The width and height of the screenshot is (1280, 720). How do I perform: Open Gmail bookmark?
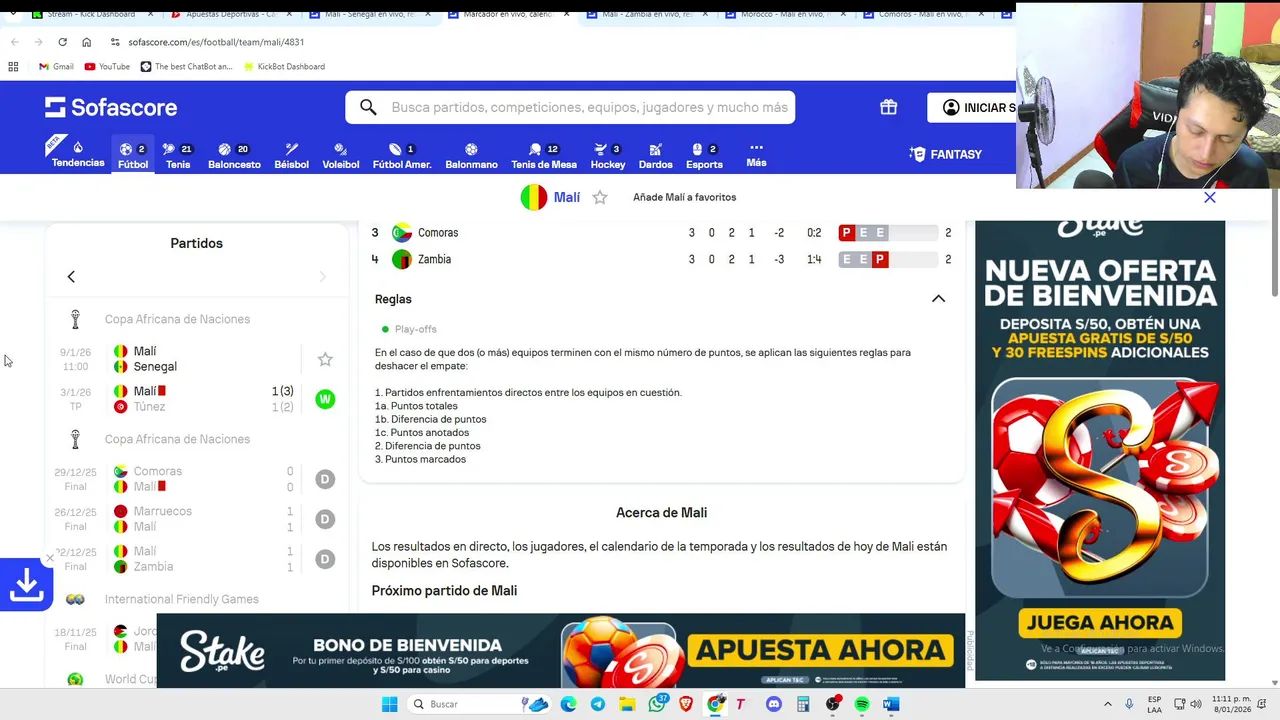pyautogui.click(x=56, y=66)
